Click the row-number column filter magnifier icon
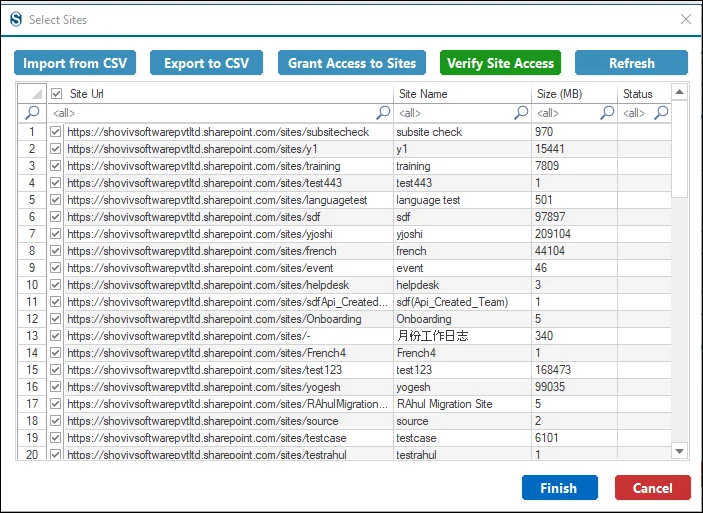 pos(32,113)
